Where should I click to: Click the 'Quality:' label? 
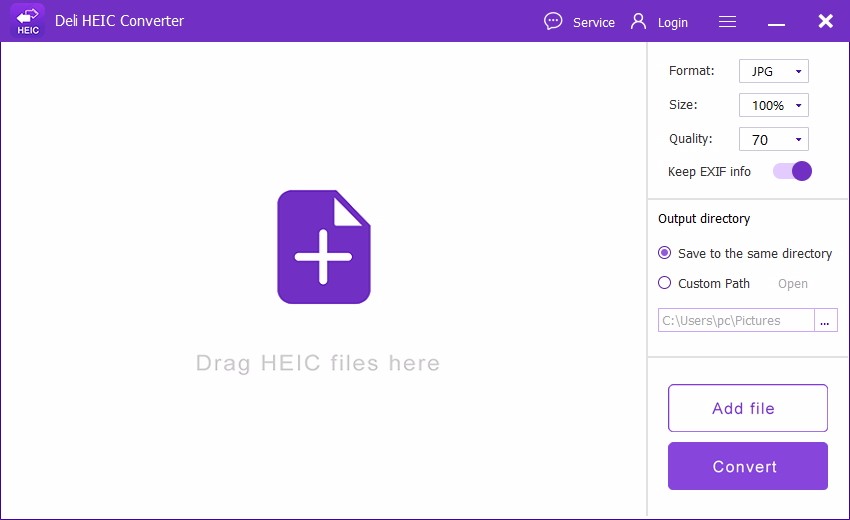point(690,139)
